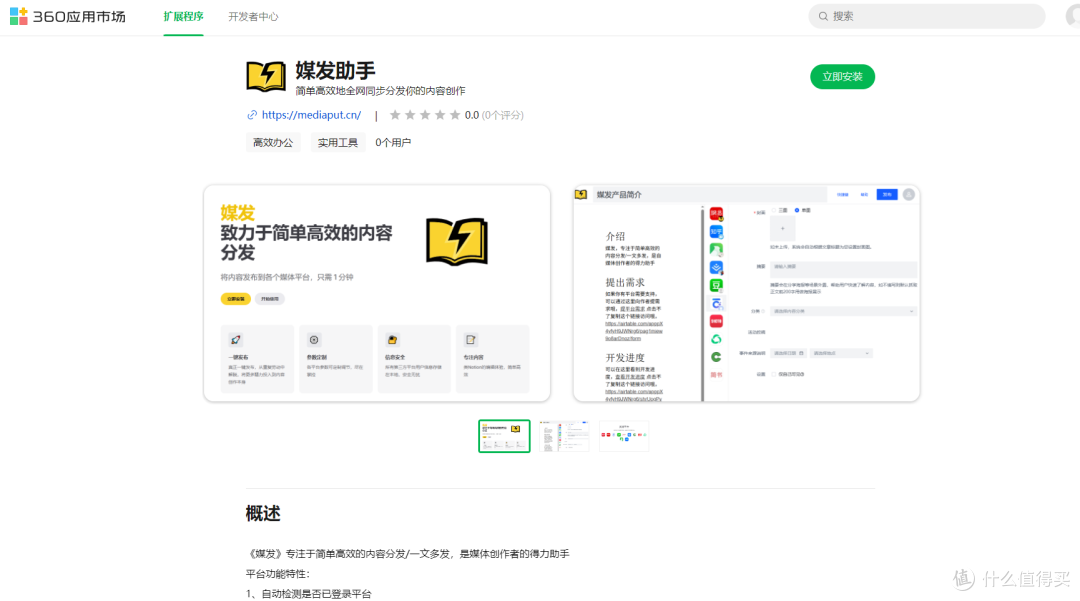
Task: Click the blue 发布 button in the screenshot
Action: 887,195
